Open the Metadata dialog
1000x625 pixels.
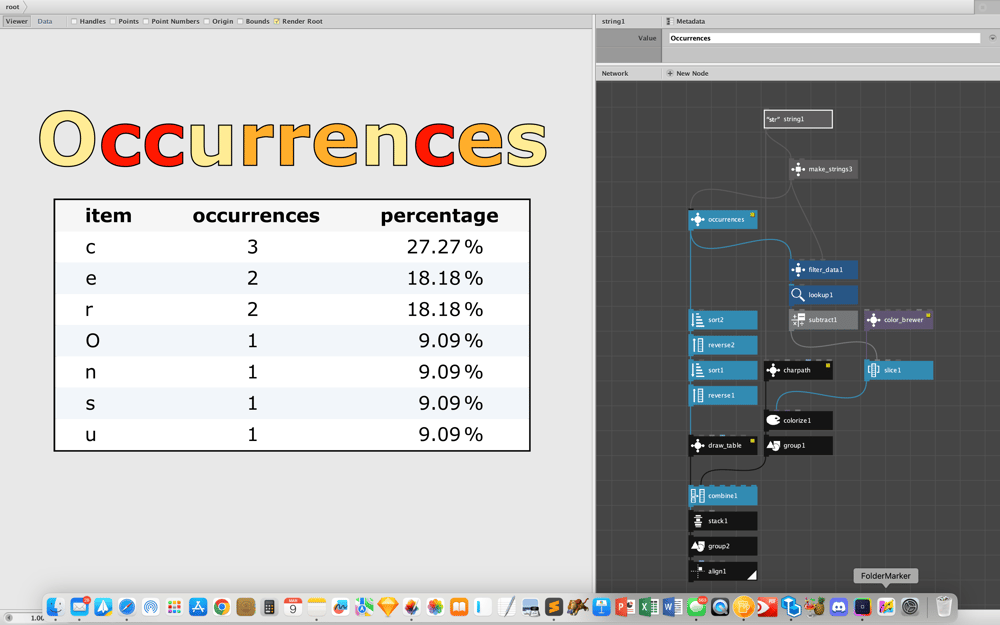tap(691, 21)
